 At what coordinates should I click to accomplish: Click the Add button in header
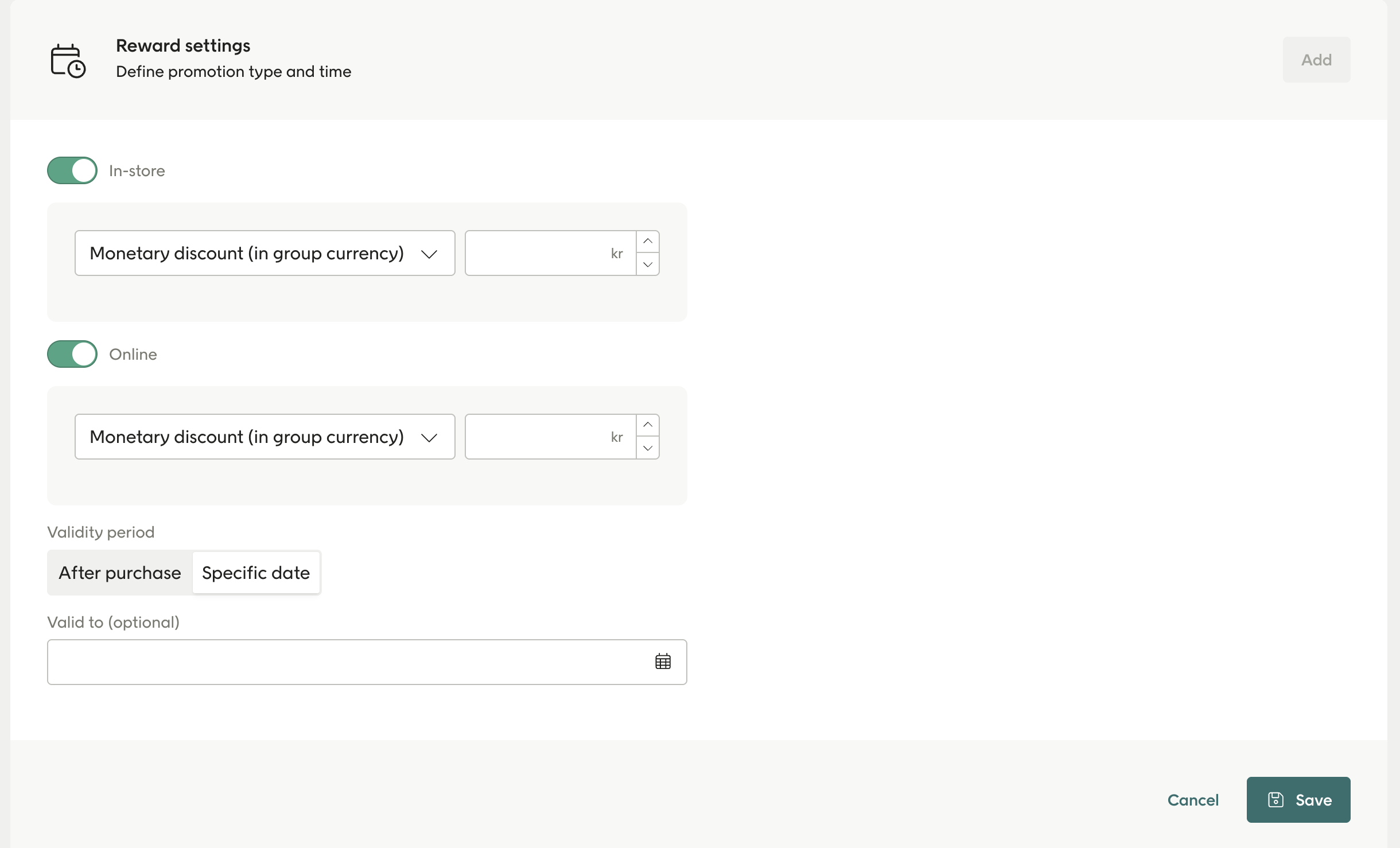pos(1316,60)
